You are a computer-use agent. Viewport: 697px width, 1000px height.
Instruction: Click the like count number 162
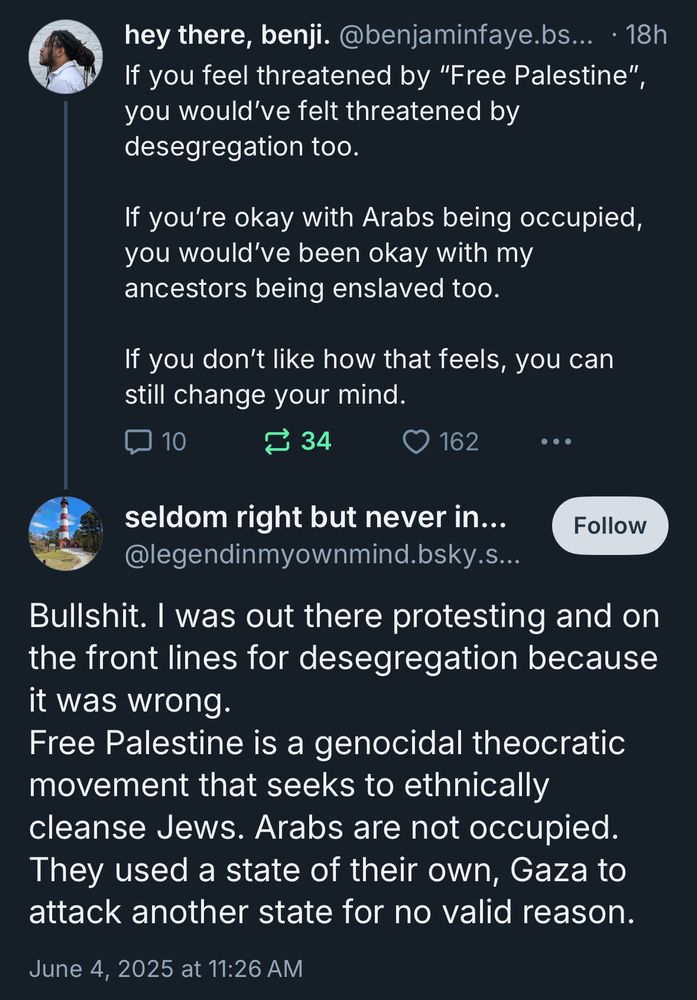[x=459, y=441]
